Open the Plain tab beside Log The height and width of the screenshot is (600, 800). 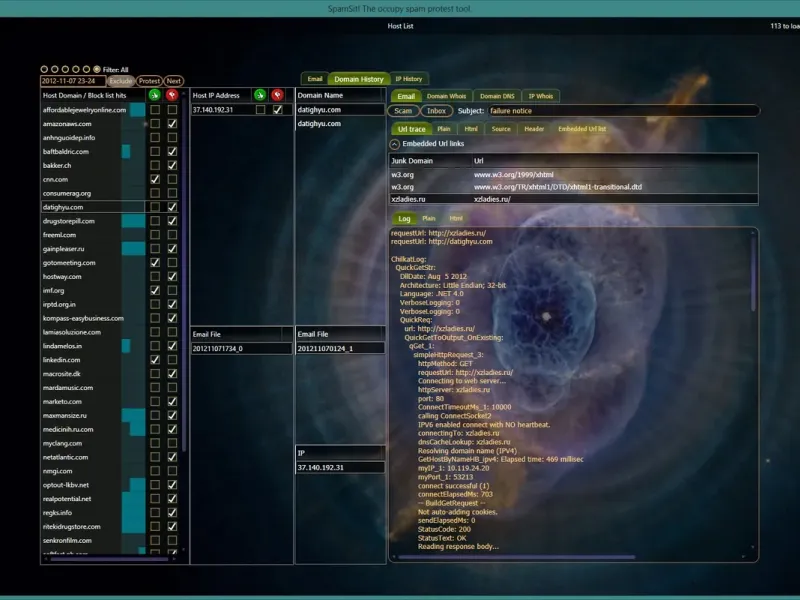[429, 218]
